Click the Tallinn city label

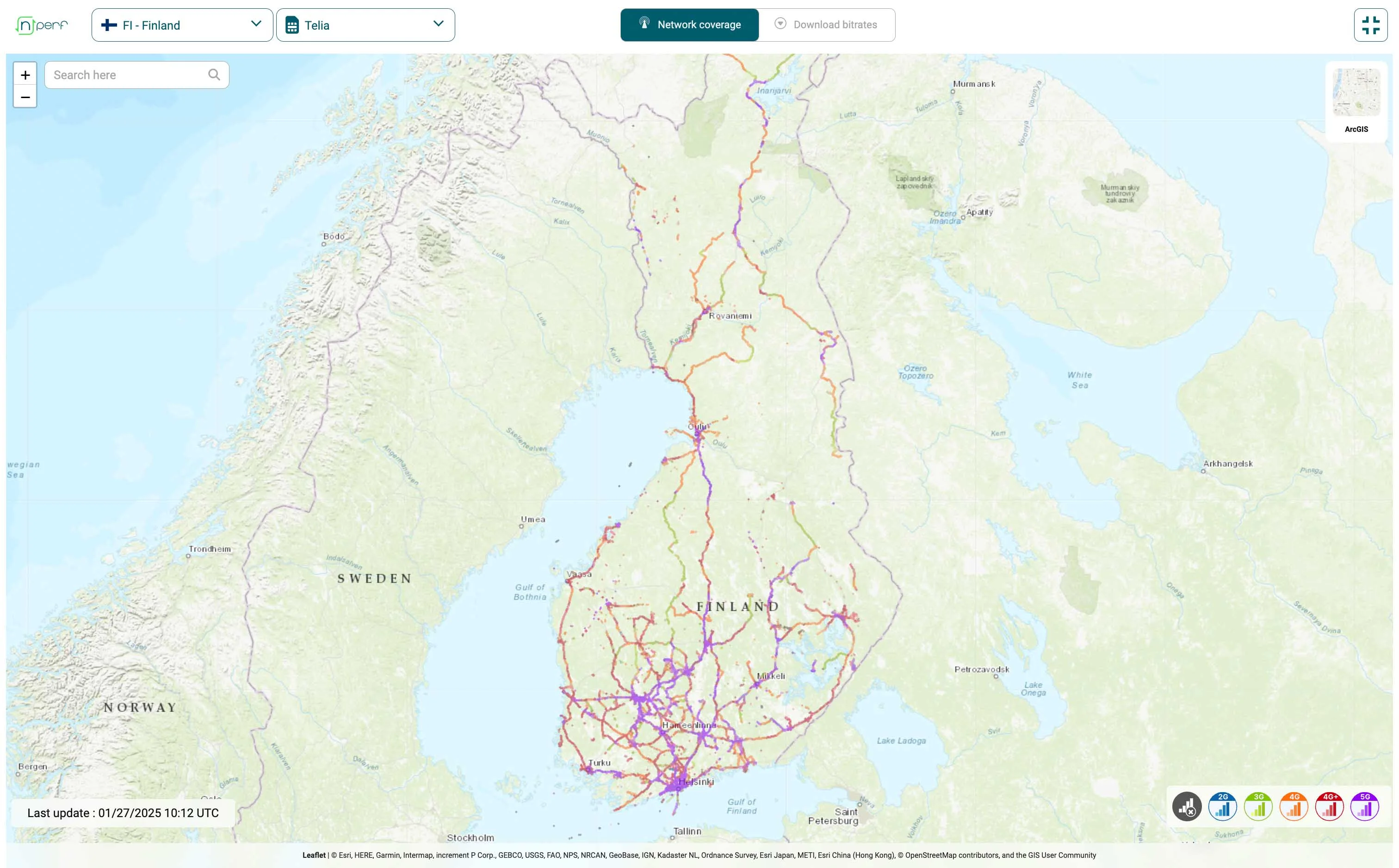[687, 831]
